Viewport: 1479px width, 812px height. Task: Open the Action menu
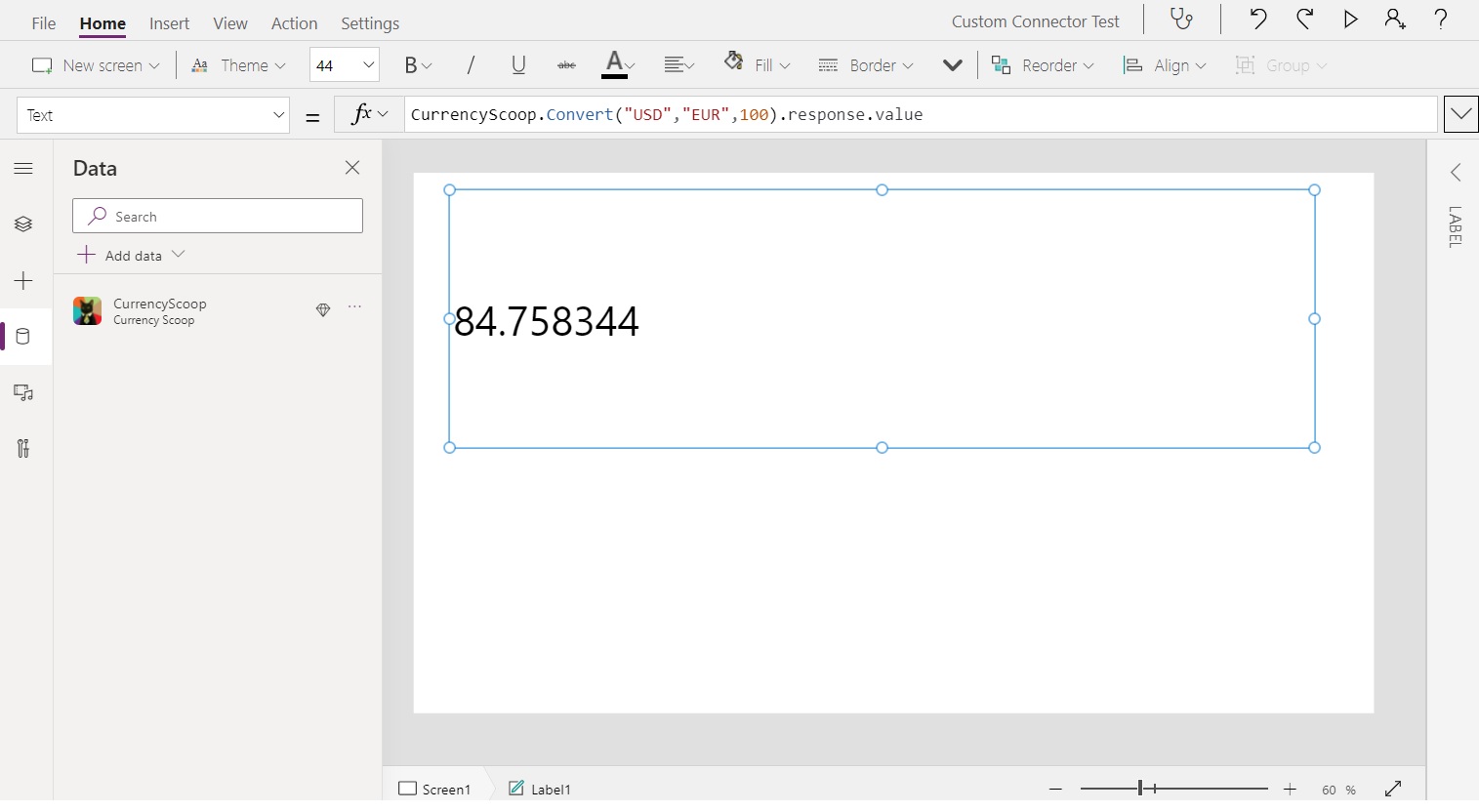294,22
